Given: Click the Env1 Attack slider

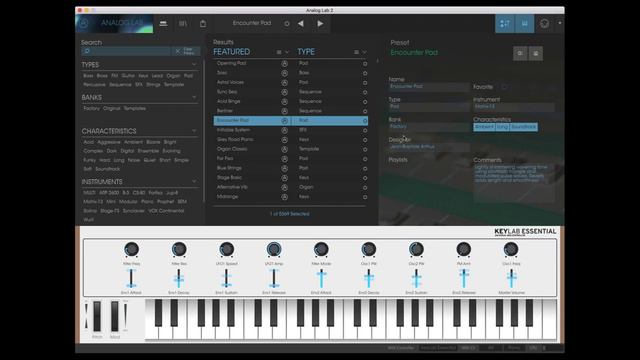Looking at the screenshot, I should (x=131, y=279).
